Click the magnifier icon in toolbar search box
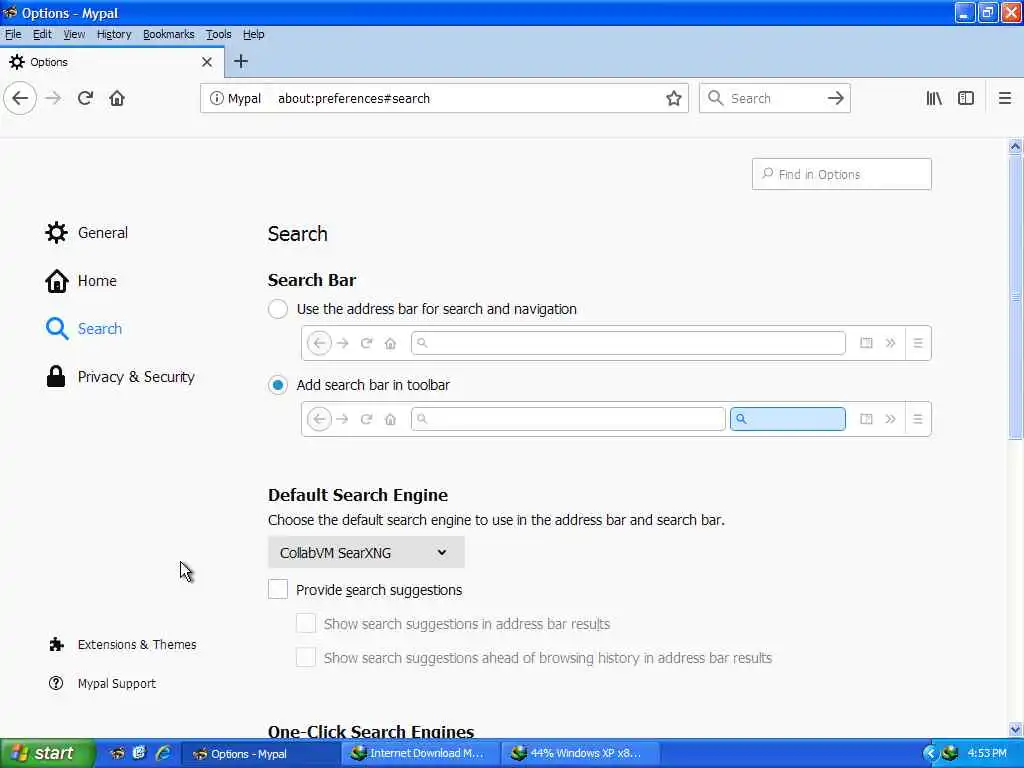Image resolution: width=1024 pixels, height=768 pixels. pyautogui.click(x=716, y=98)
